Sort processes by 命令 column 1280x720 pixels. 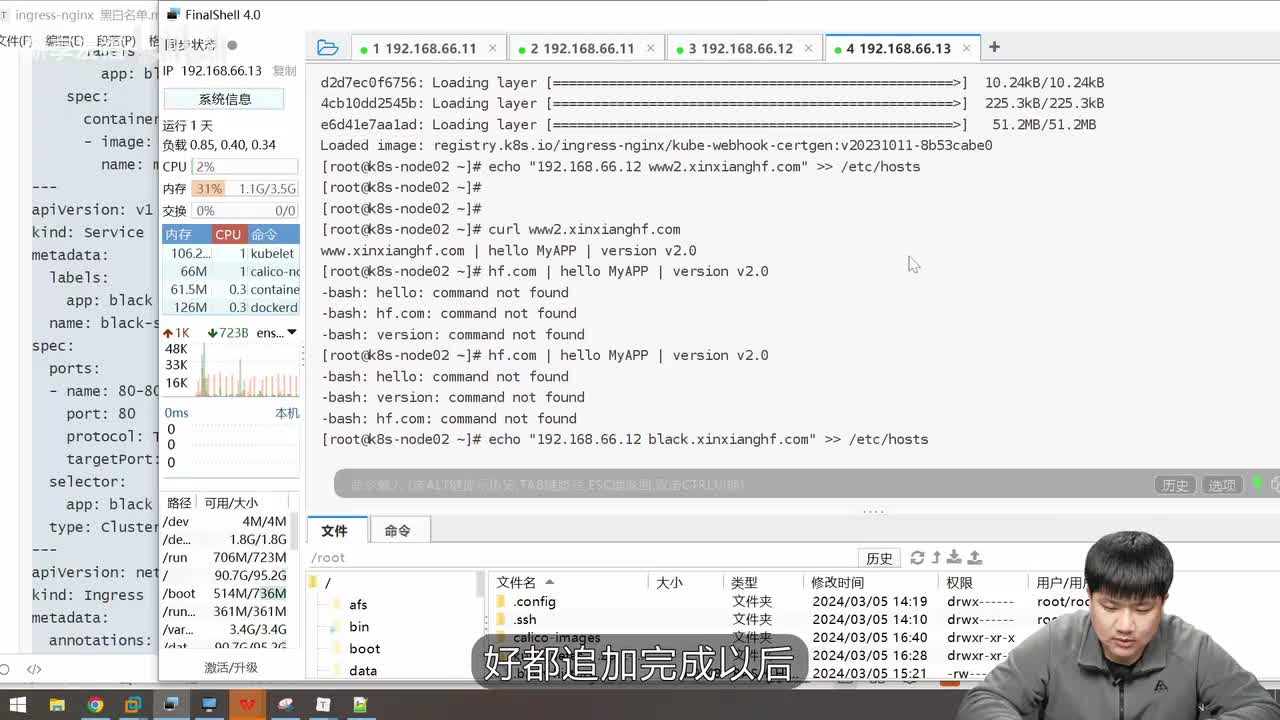pos(272,234)
